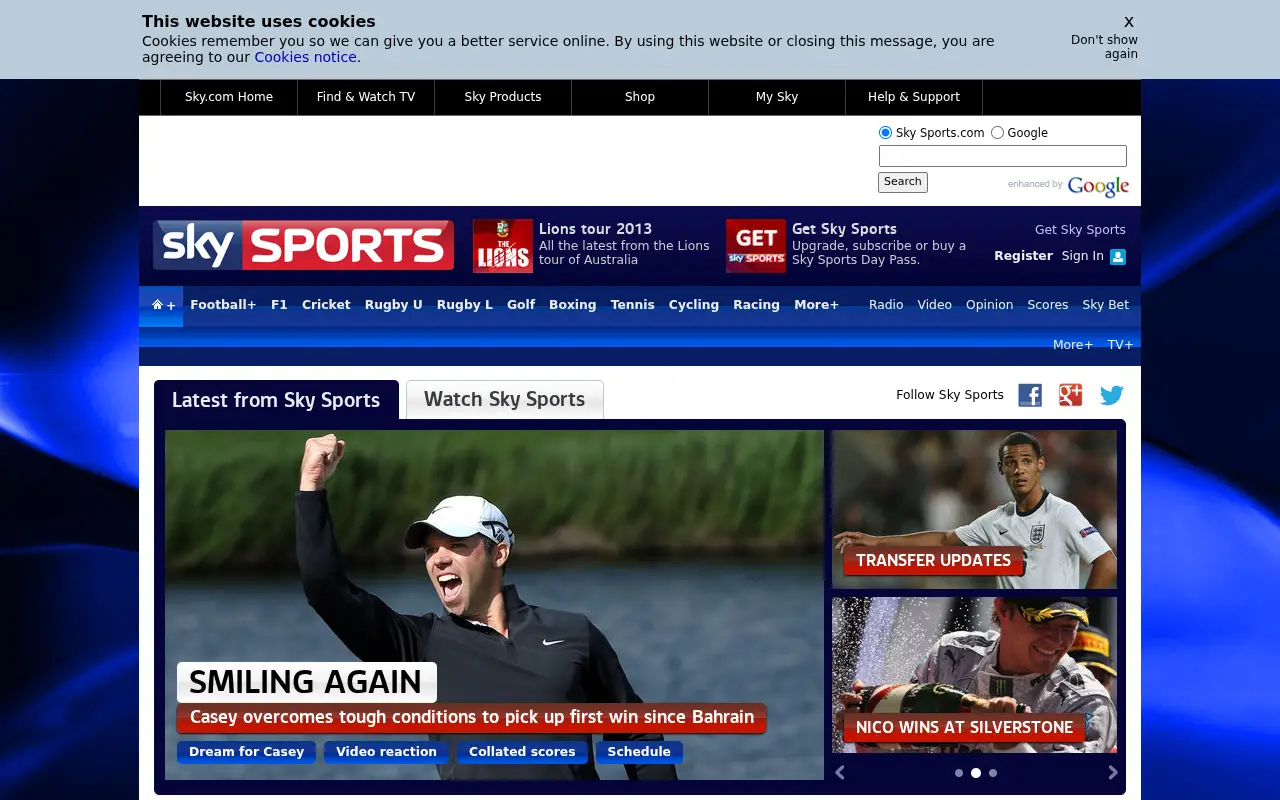Open the F1 section
The height and width of the screenshot is (800, 1280).
[x=279, y=305]
